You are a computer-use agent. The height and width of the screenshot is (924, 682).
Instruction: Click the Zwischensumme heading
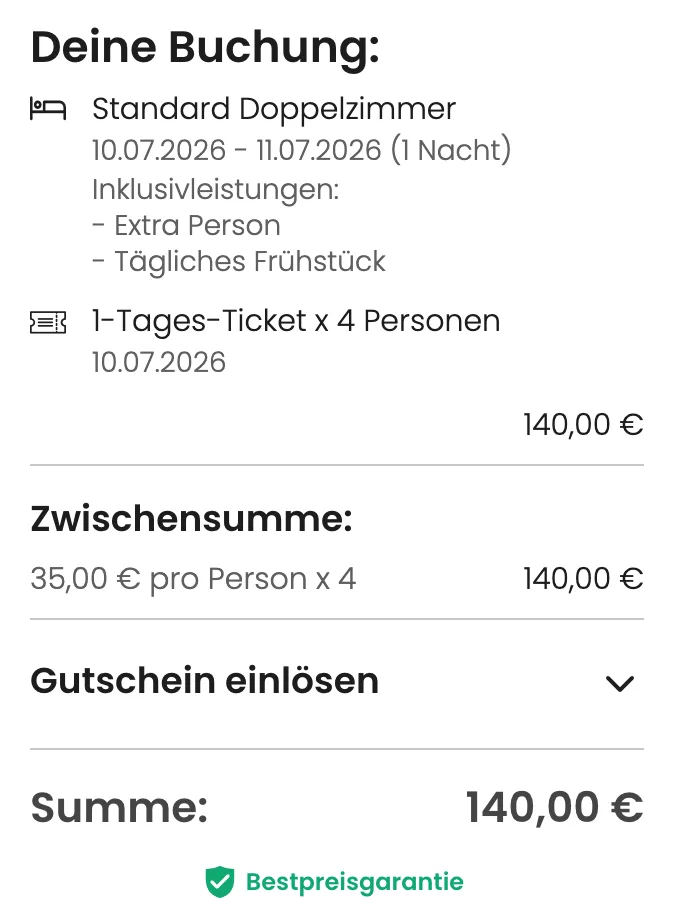point(191,520)
